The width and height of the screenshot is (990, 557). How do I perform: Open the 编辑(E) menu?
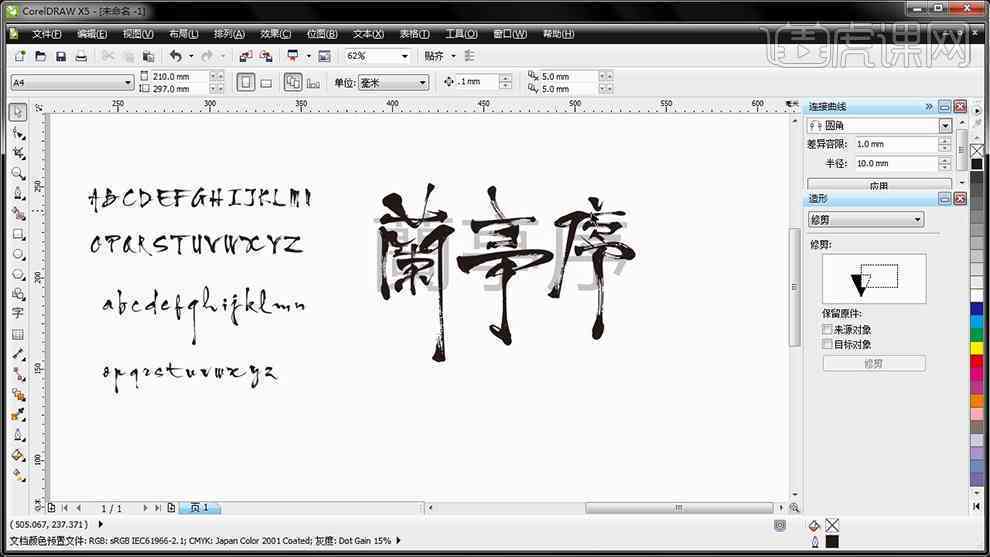point(92,34)
